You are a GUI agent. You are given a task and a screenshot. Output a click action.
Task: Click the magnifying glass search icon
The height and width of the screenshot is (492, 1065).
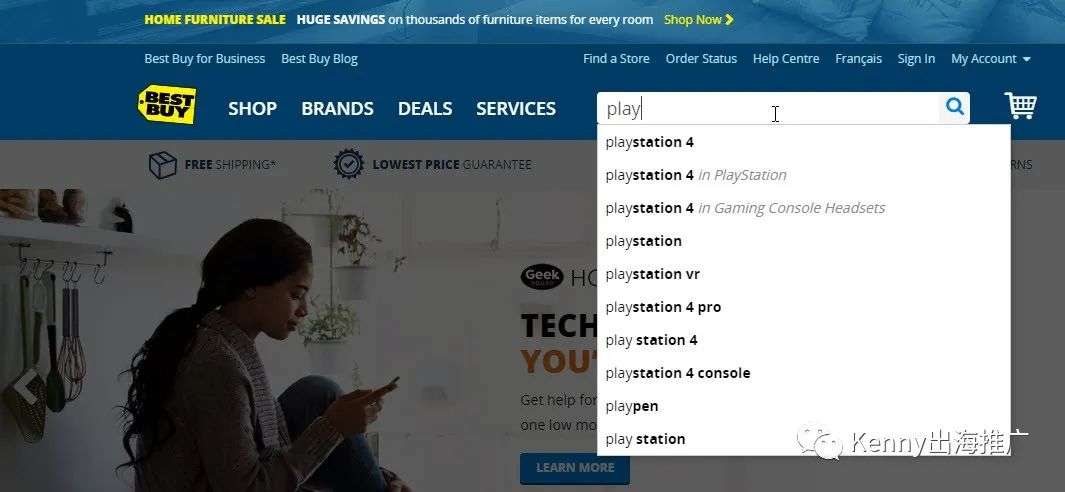(954, 107)
